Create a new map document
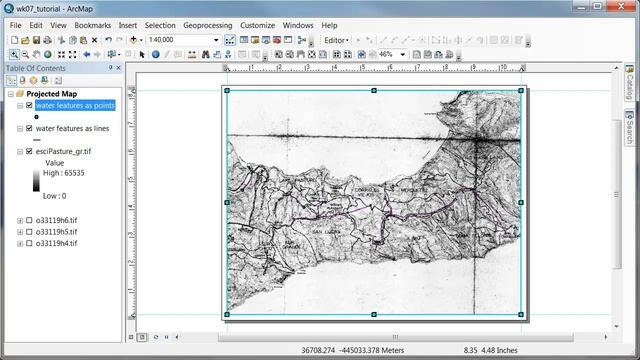The width and height of the screenshot is (640, 360). click(14, 40)
